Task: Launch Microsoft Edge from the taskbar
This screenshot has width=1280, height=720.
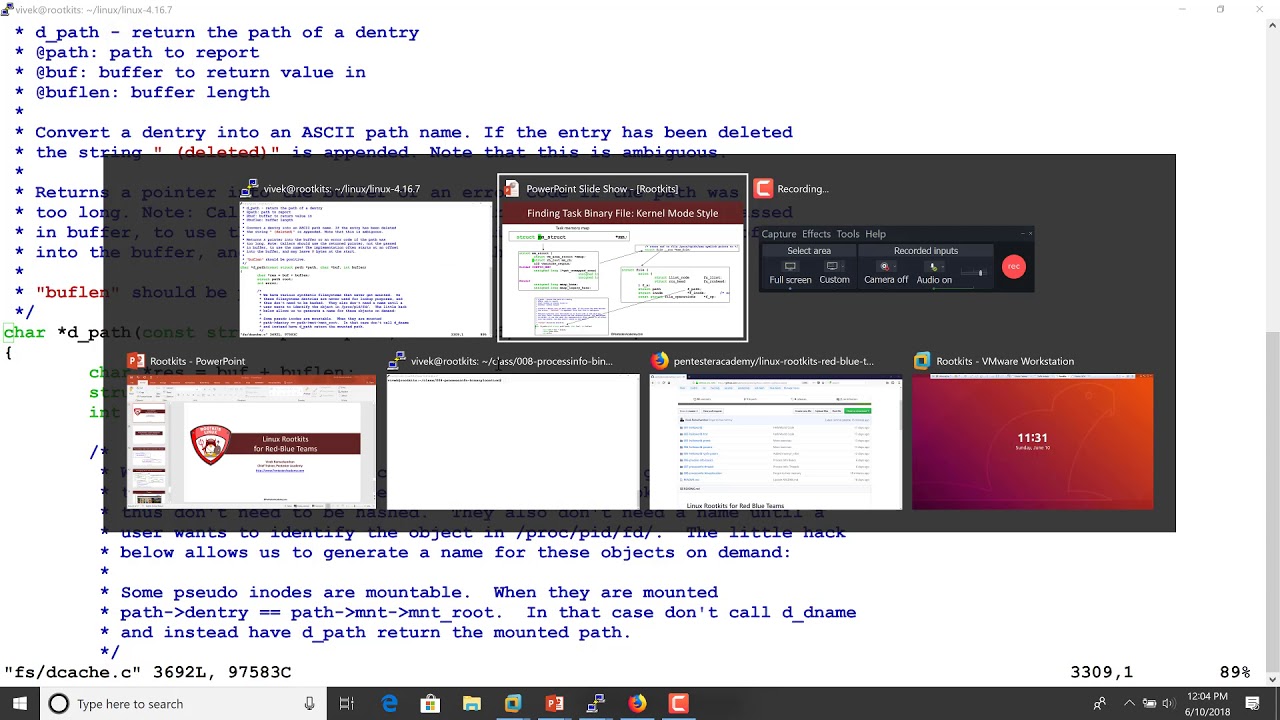Action: [x=389, y=704]
